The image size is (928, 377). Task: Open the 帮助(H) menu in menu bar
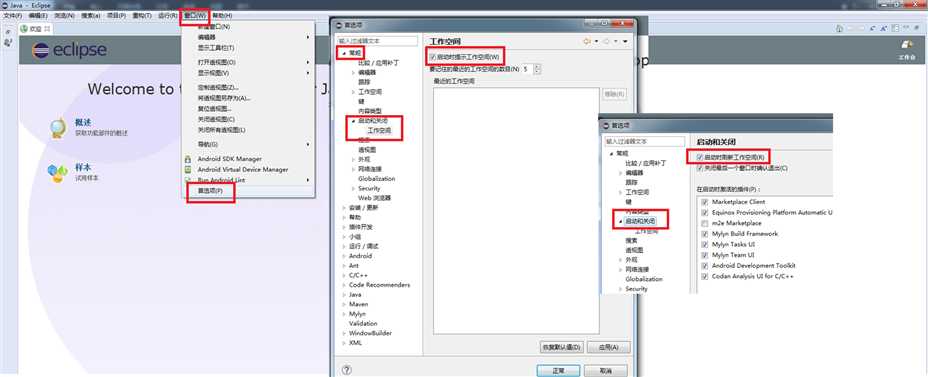[222, 15]
